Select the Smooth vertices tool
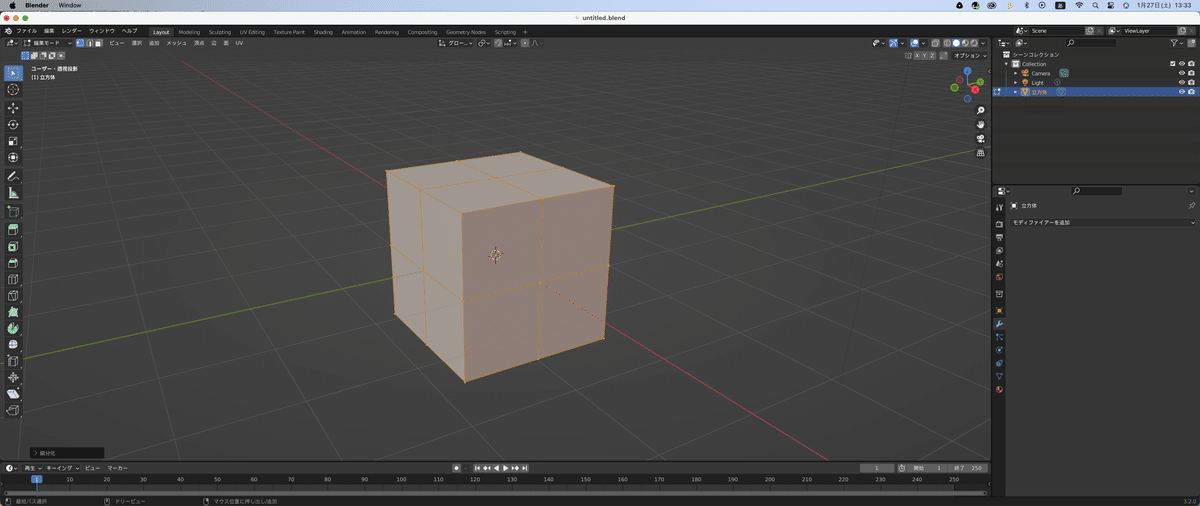Screen dimensions: 1200x506 click(13, 345)
